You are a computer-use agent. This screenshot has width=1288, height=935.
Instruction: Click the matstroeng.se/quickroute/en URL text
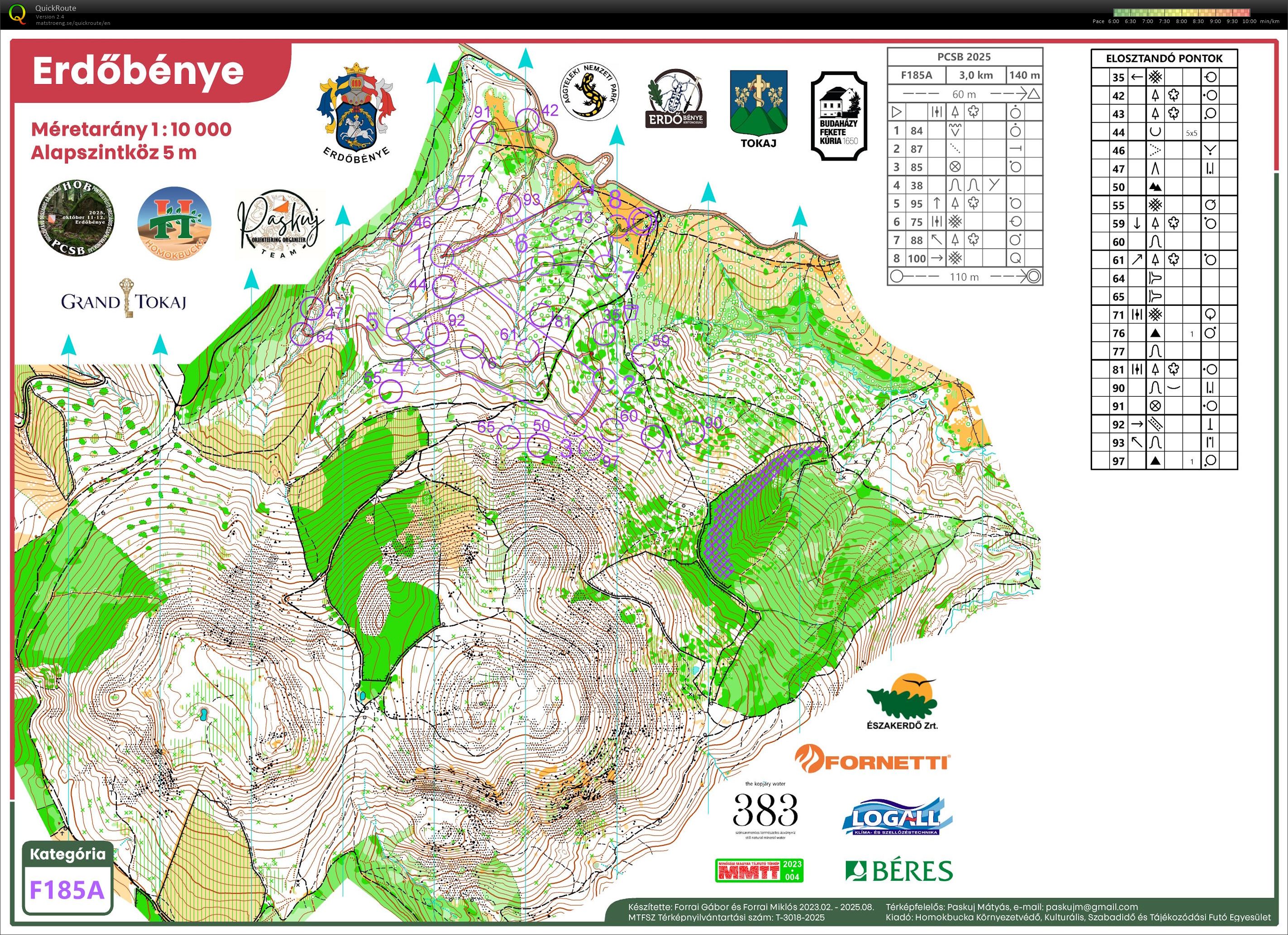click(73, 23)
